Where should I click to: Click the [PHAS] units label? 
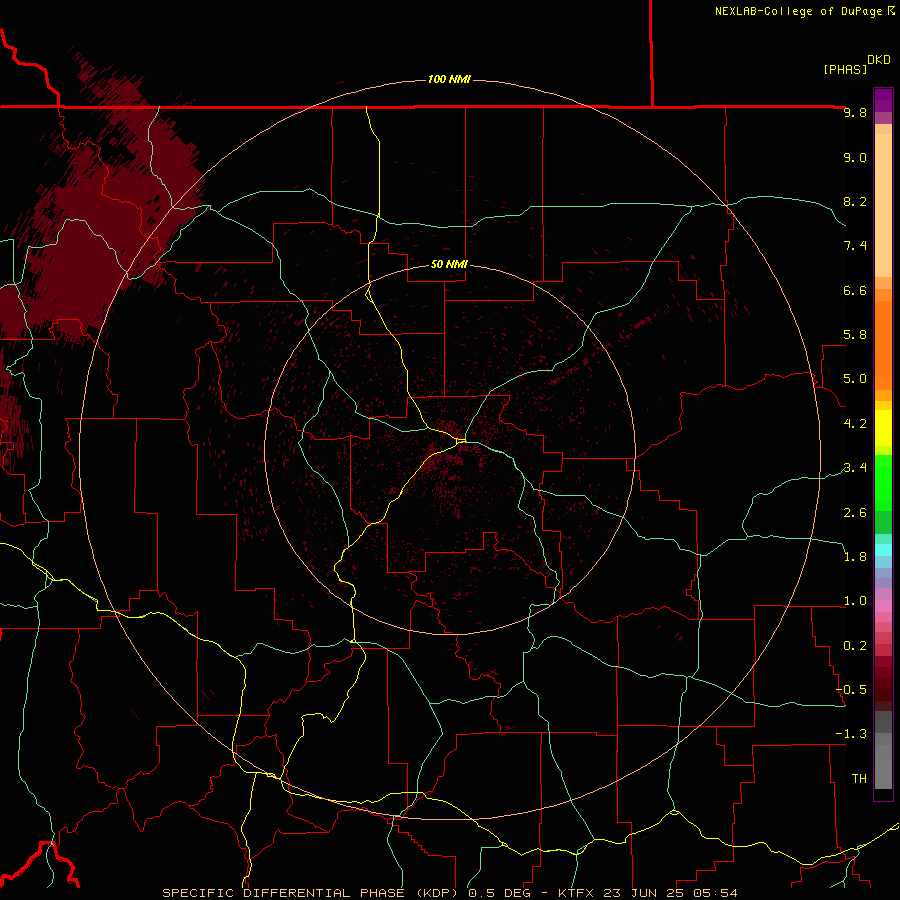pos(845,70)
